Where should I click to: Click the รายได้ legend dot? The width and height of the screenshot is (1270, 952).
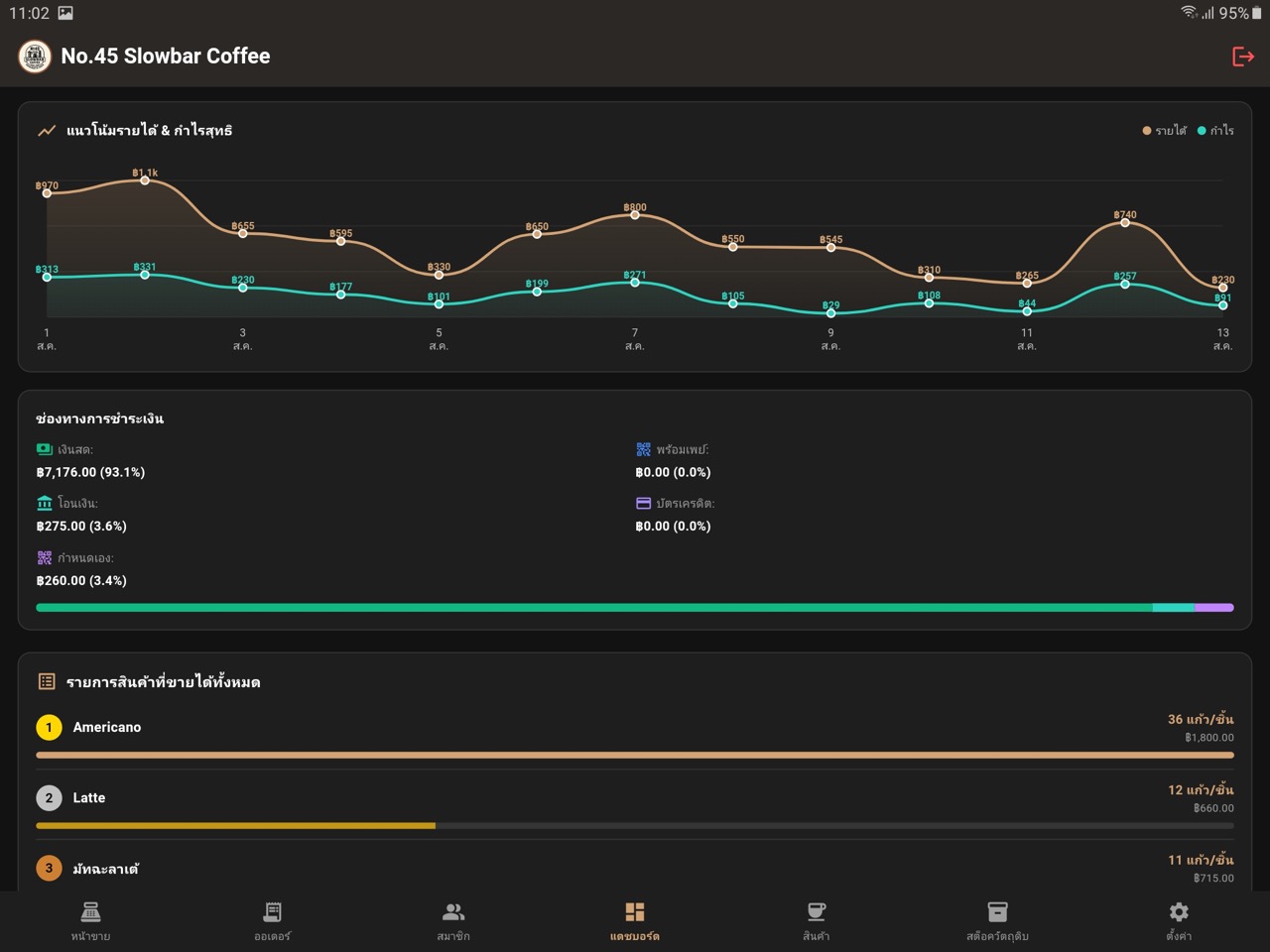coord(1147,130)
